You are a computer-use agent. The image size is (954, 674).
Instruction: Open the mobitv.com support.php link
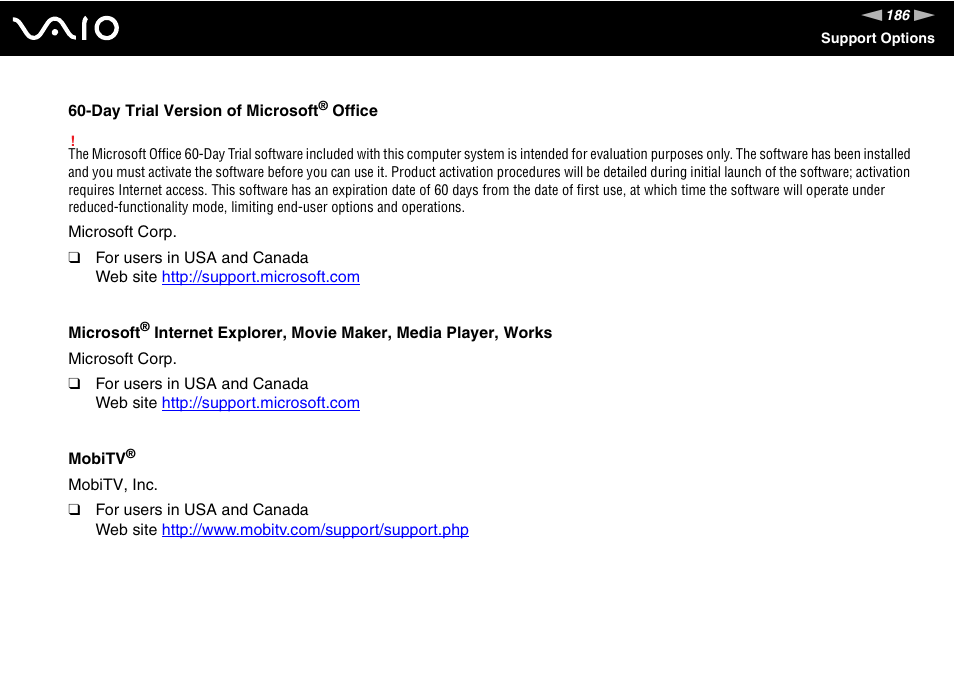[315, 529]
